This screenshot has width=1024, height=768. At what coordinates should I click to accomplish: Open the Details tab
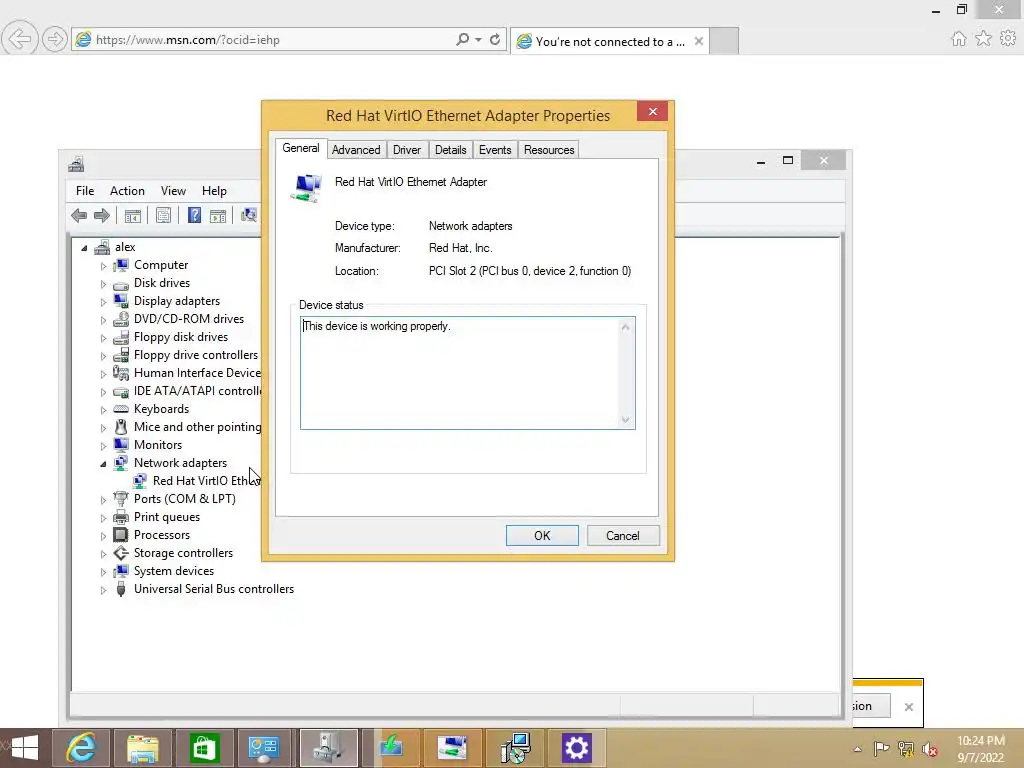click(x=451, y=150)
